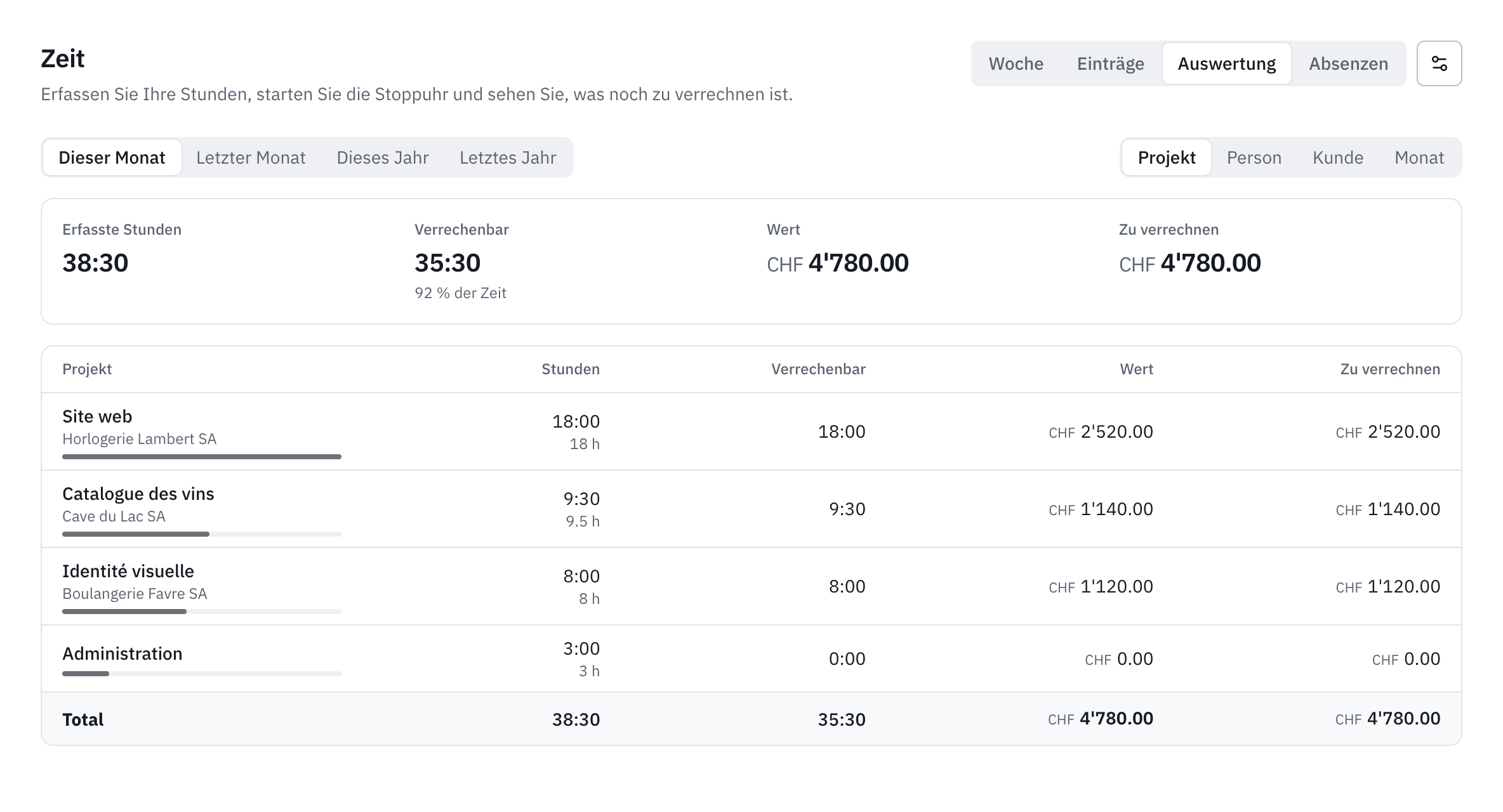Click the Projekt column header

pos(87,369)
